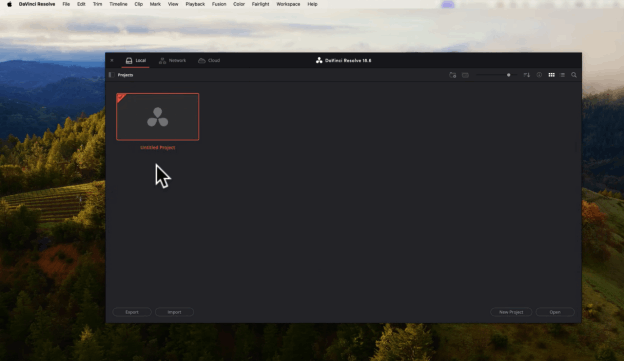Select the Network tab
Image resolution: width=624 pixels, height=362 pixels.
(172, 60)
